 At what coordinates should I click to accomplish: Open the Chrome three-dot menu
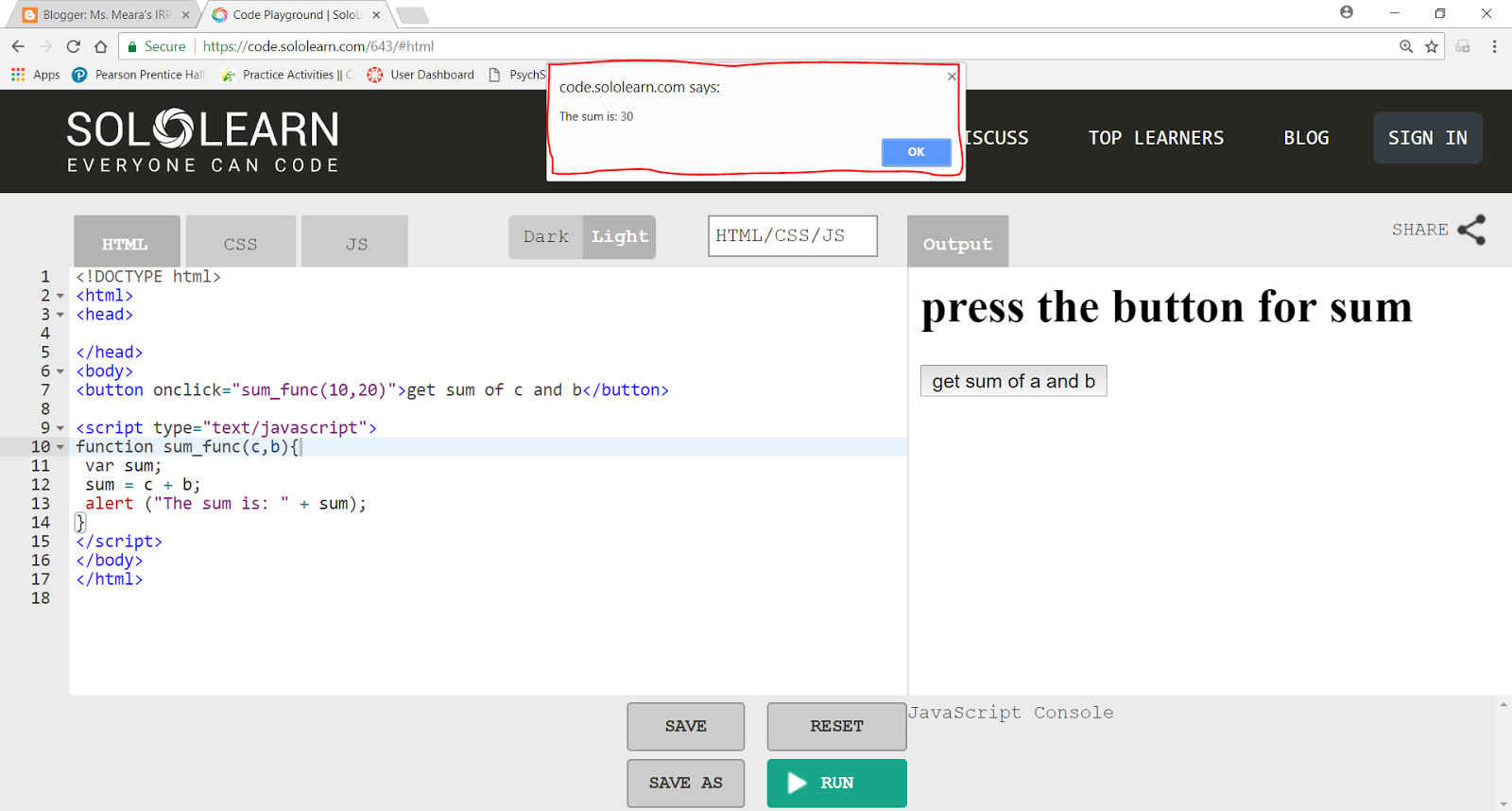click(1494, 46)
